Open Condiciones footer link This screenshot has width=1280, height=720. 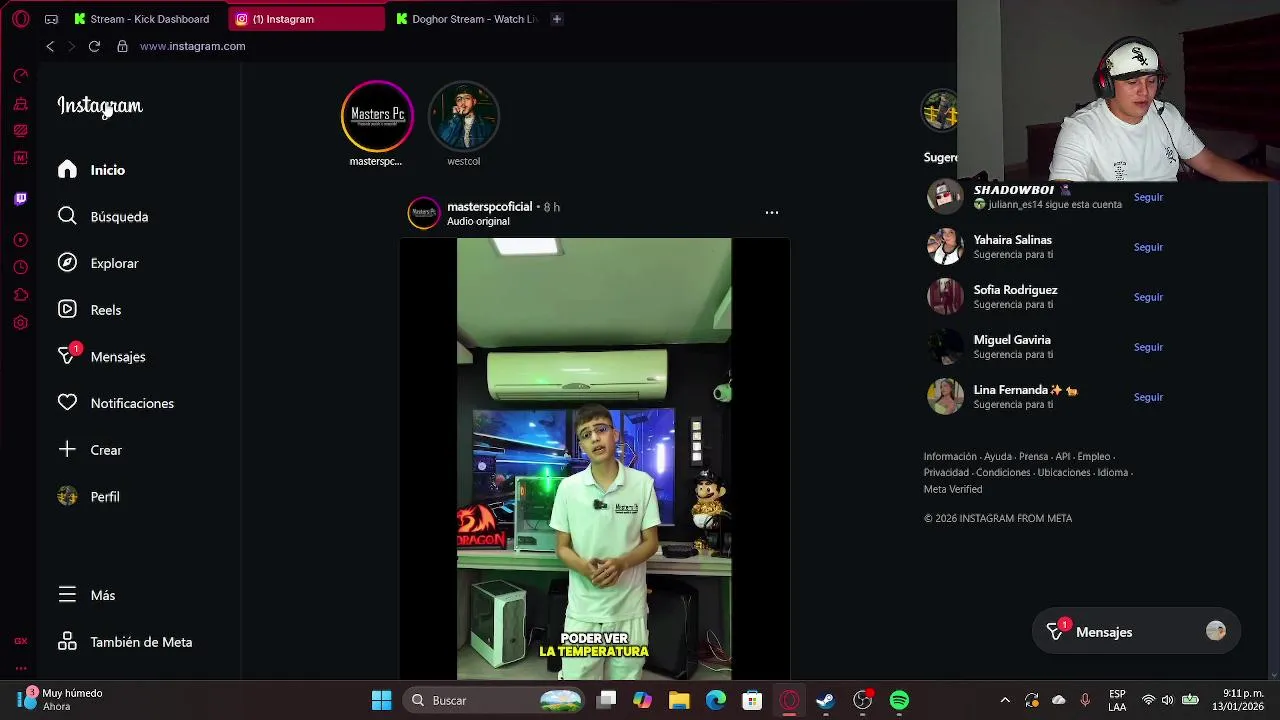pyautogui.click(x=1003, y=473)
